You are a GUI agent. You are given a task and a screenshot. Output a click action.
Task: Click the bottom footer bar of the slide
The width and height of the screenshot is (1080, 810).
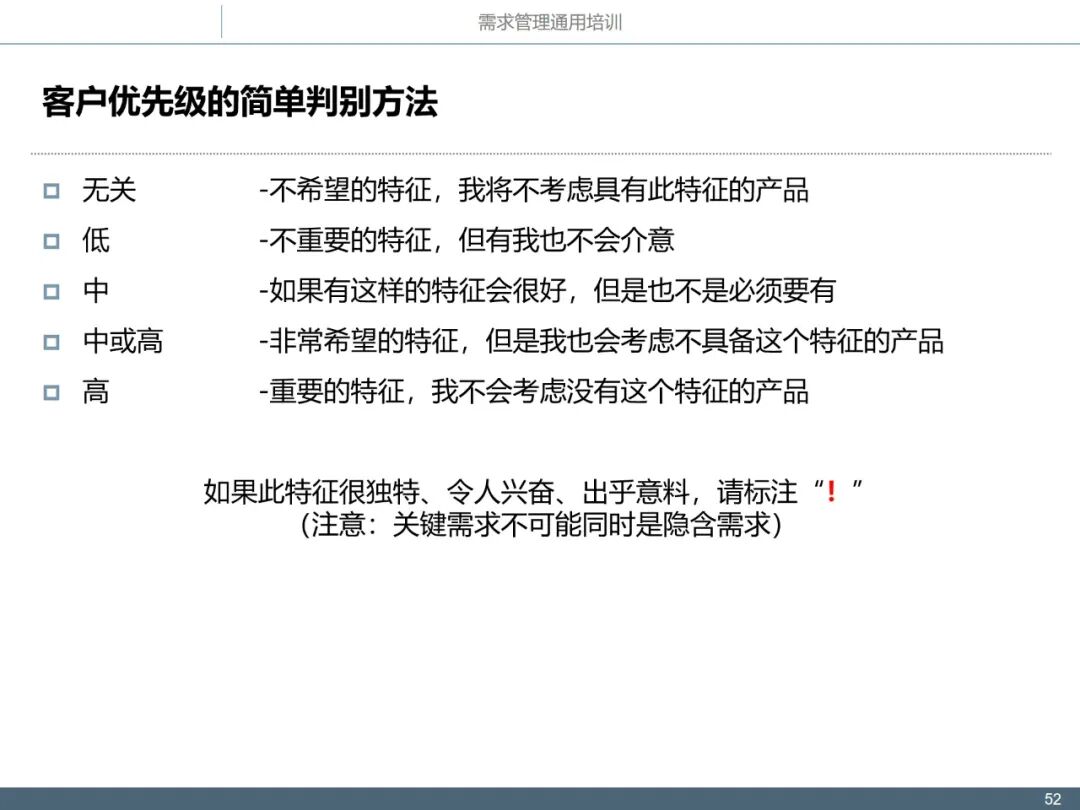[x=540, y=797]
